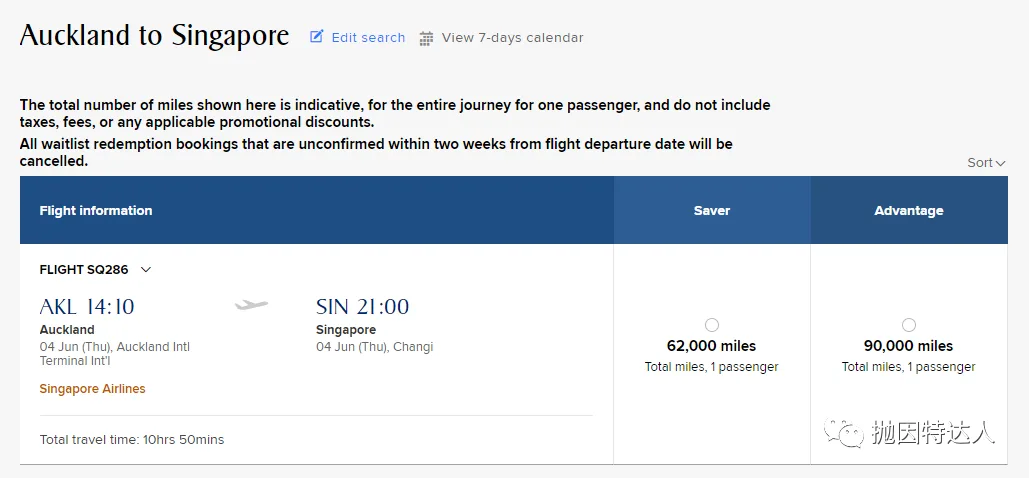
Task: Click the 7-days calendar grid icon
Action: click(427, 38)
